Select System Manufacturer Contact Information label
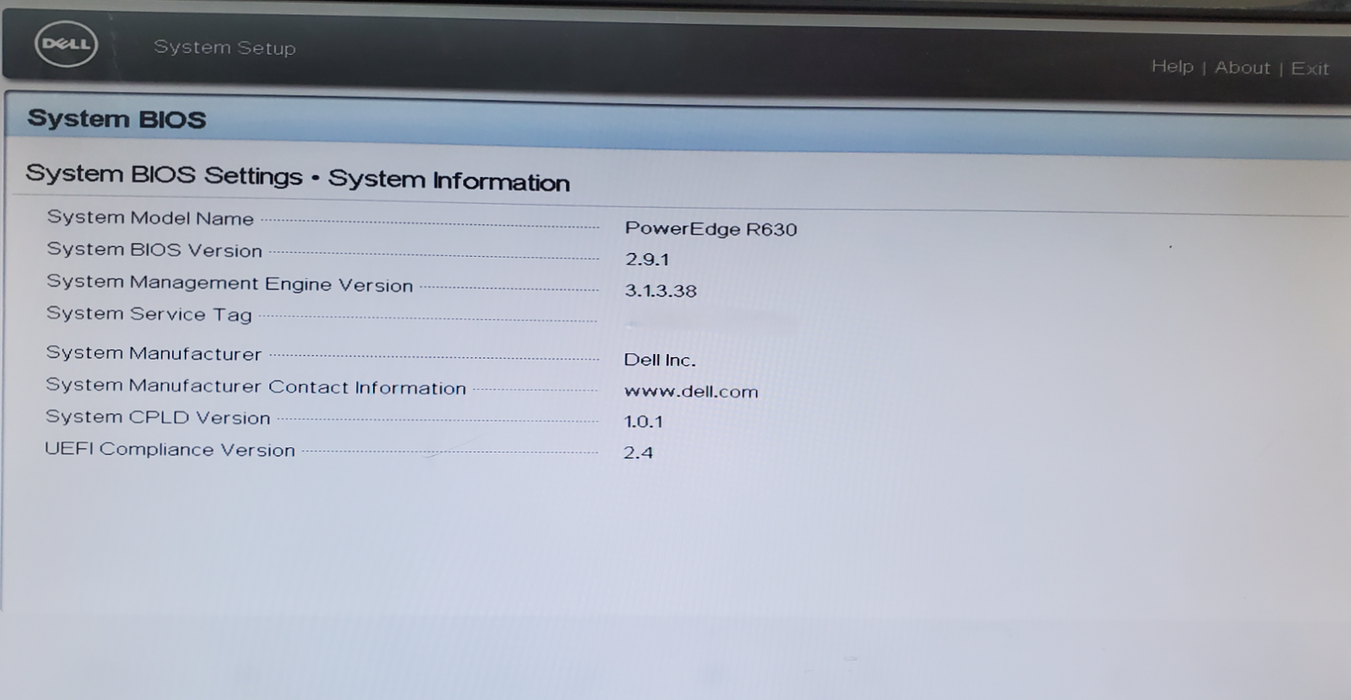Viewport: 1351px width, 700px height. point(256,386)
